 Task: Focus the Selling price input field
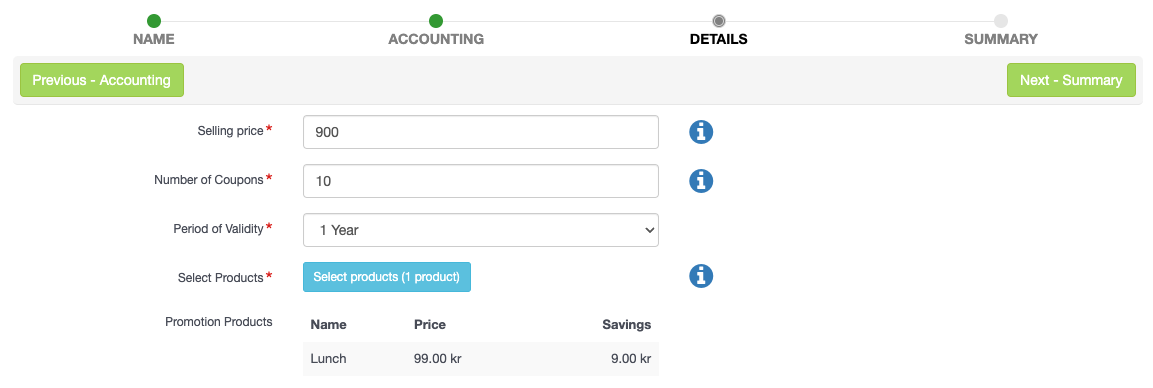pos(481,132)
